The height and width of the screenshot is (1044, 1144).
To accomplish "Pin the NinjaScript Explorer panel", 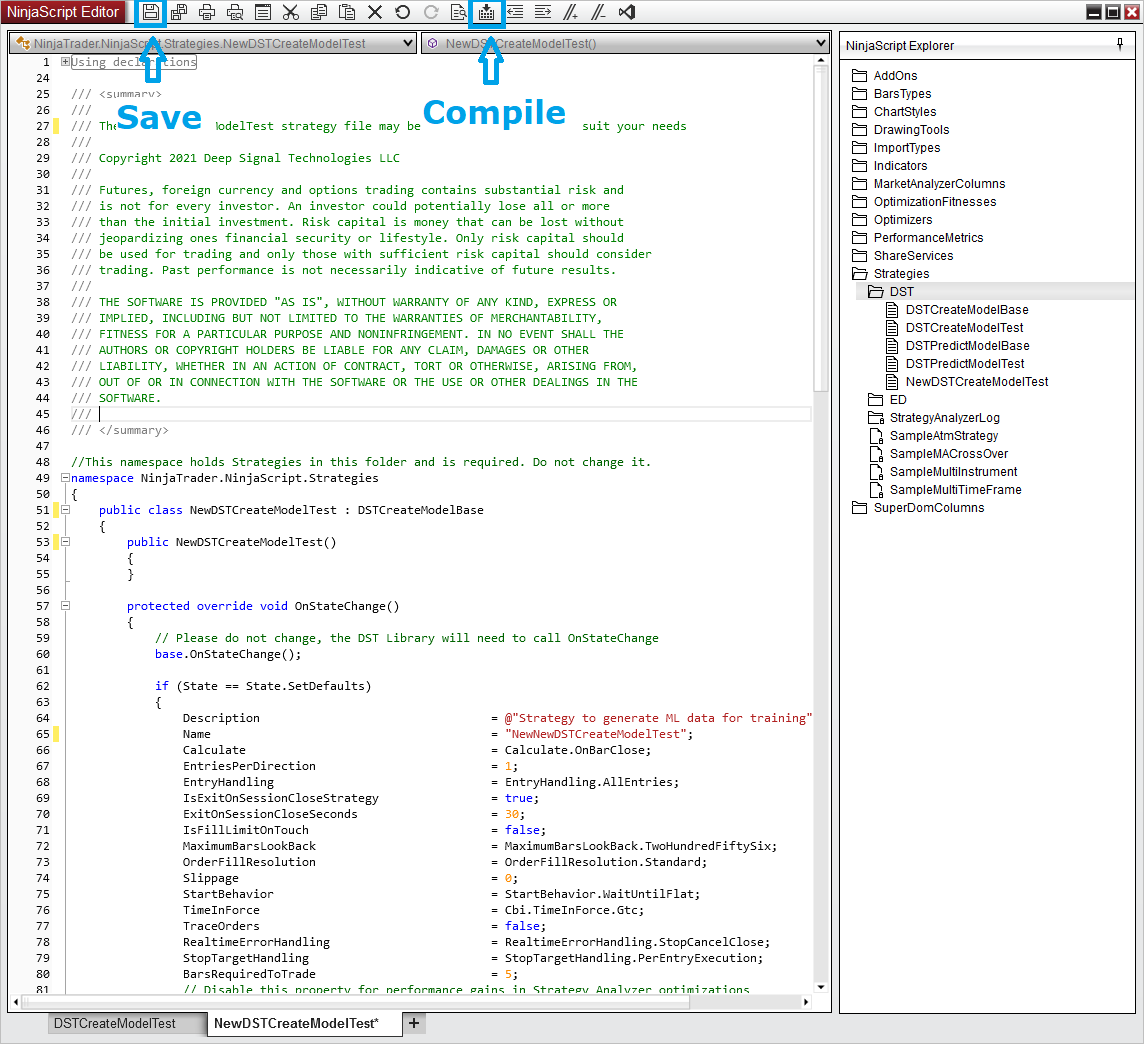I will click(x=1120, y=45).
